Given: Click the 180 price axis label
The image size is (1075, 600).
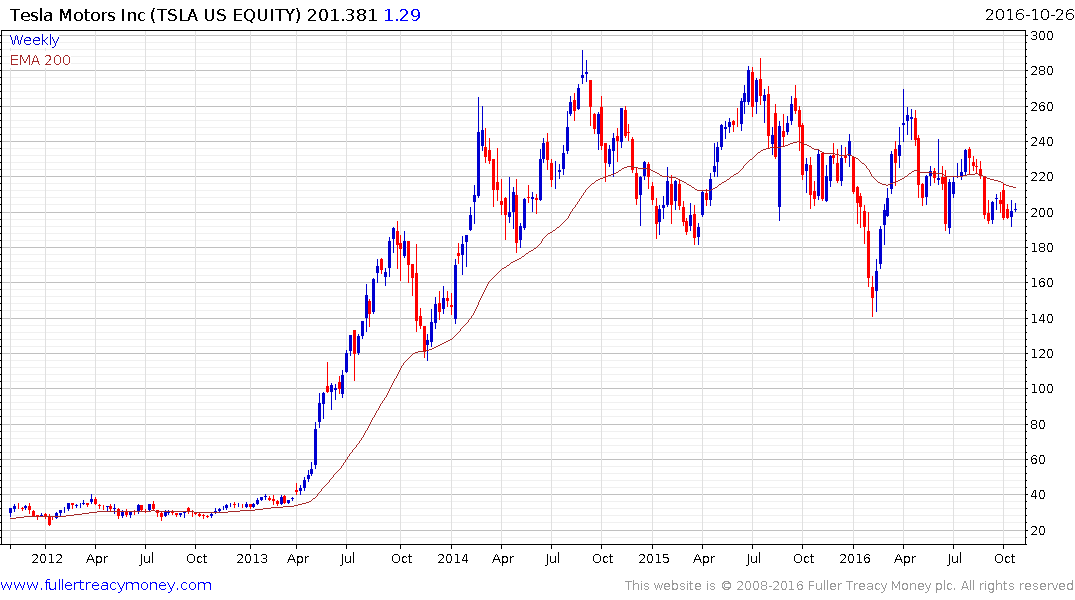Looking at the screenshot, I should [x=1042, y=248].
